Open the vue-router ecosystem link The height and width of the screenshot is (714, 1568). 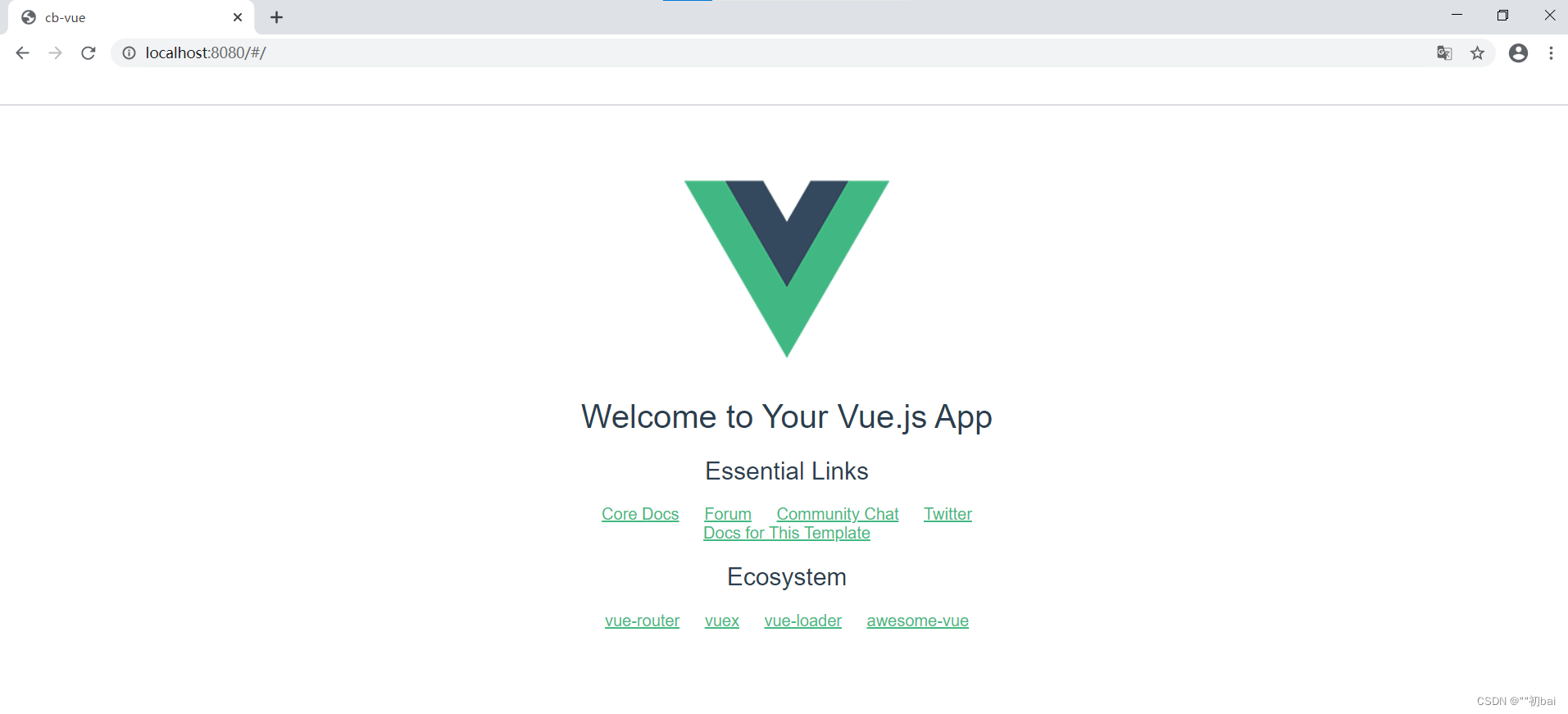click(642, 621)
